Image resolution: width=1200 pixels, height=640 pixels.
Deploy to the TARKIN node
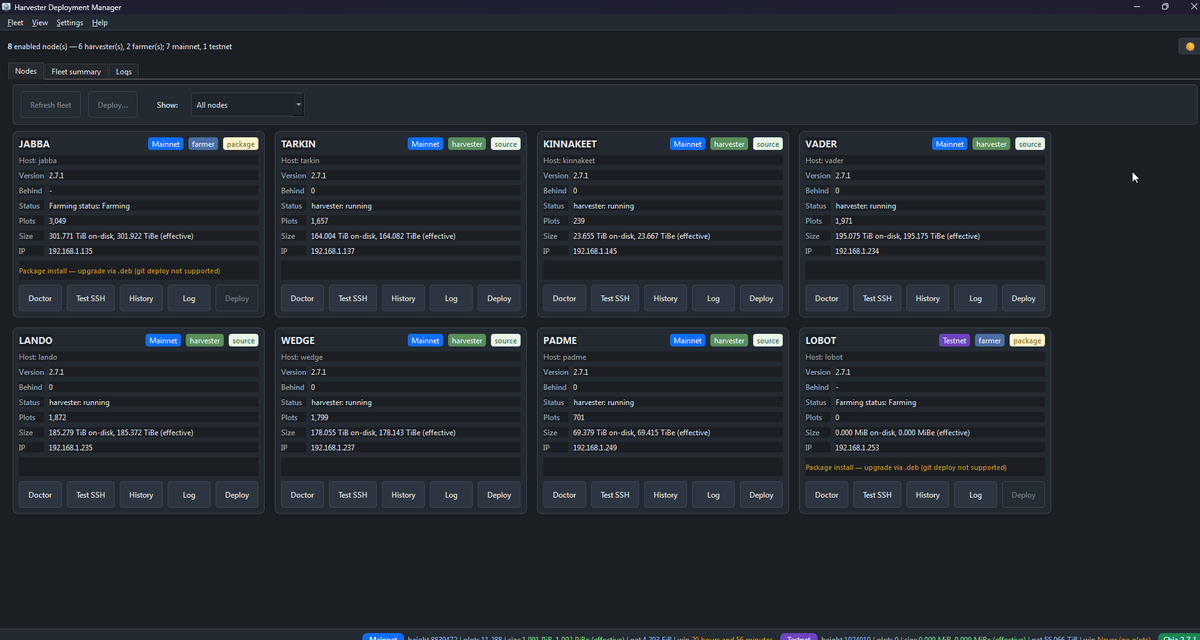pos(499,298)
